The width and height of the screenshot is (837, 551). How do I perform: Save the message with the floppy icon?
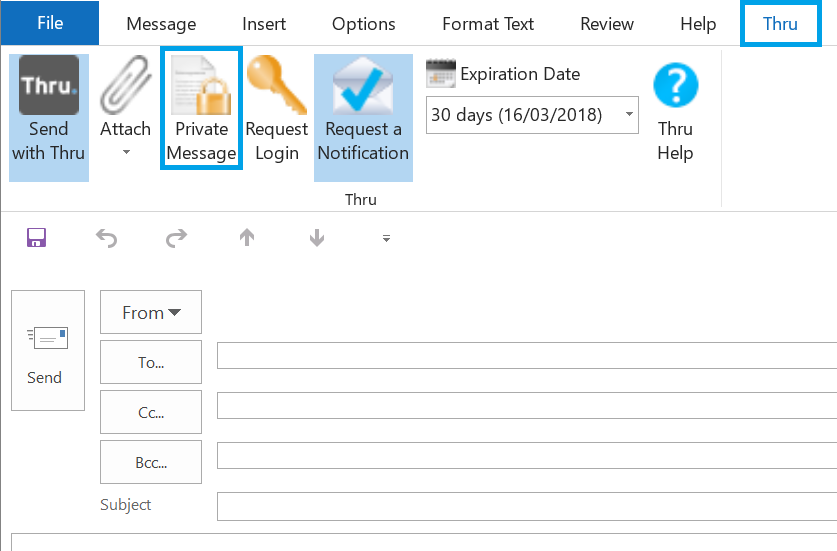coord(36,238)
